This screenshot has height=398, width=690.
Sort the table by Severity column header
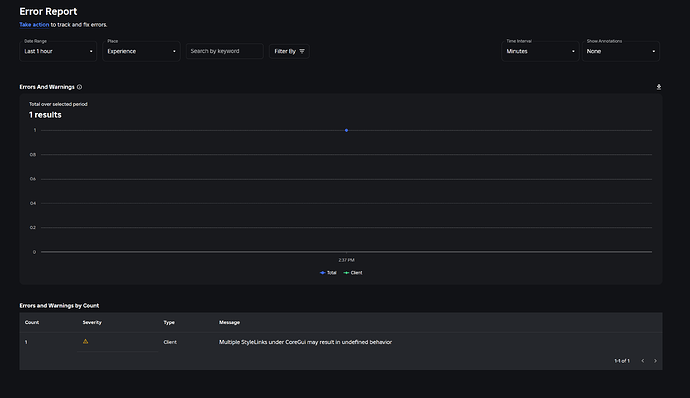(92, 322)
